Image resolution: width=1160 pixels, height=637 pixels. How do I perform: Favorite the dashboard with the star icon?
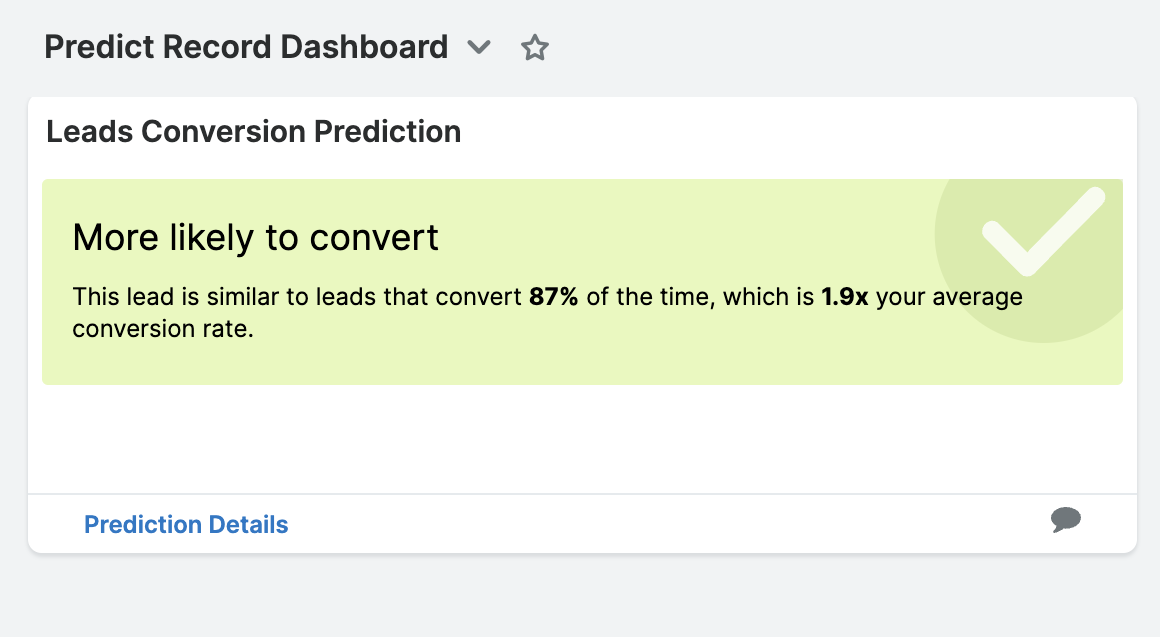point(535,48)
